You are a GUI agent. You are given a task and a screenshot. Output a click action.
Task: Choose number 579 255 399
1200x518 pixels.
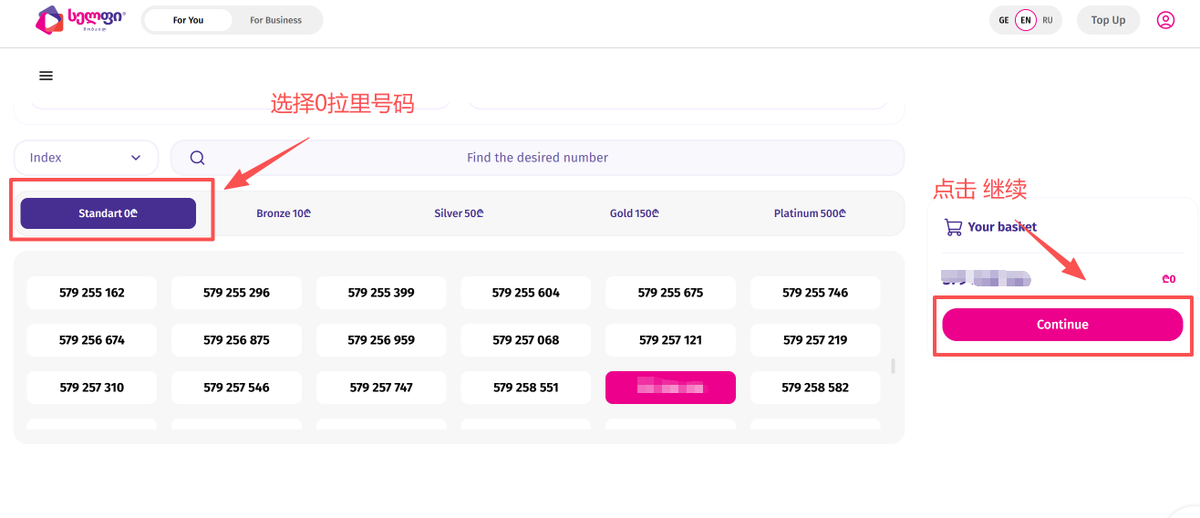coord(381,293)
